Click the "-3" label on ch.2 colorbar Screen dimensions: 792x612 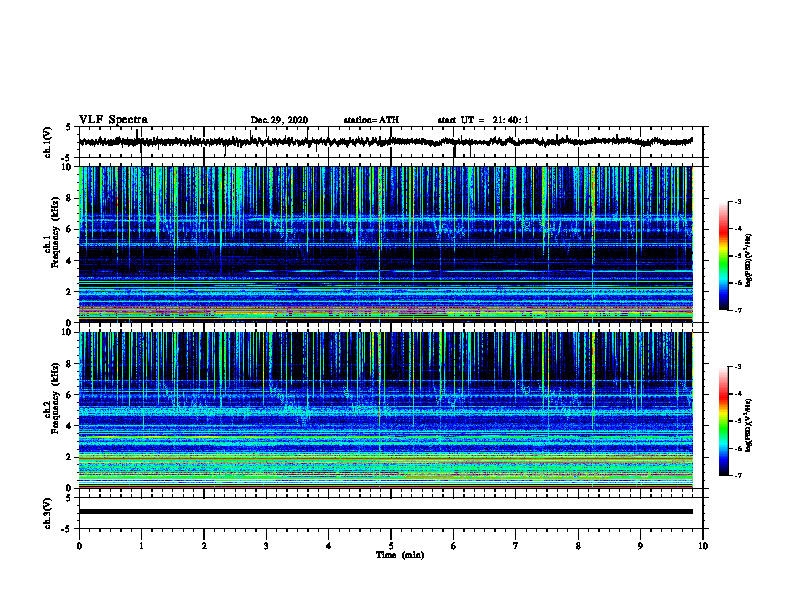[x=737, y=367]
